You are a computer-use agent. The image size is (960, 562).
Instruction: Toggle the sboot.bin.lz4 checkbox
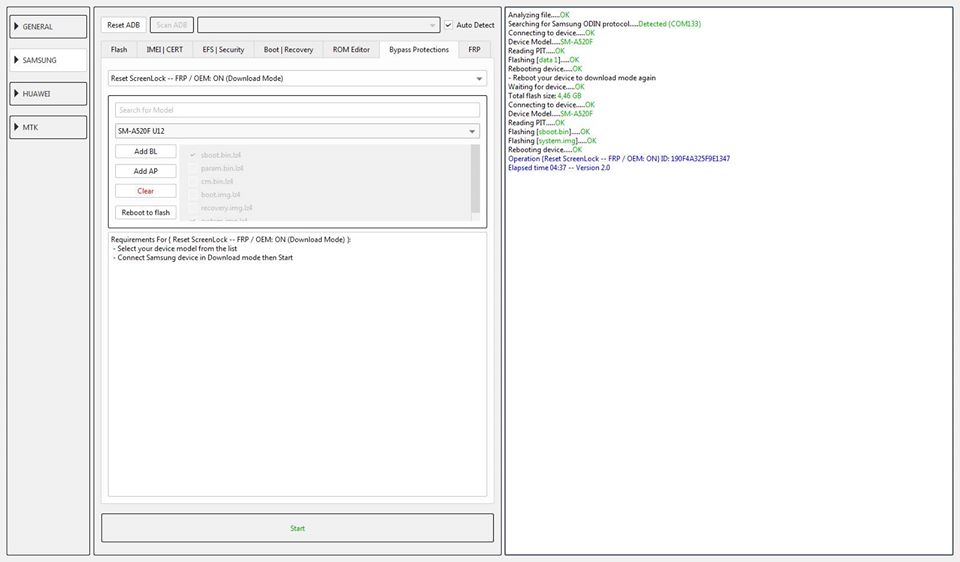(193, 155)
